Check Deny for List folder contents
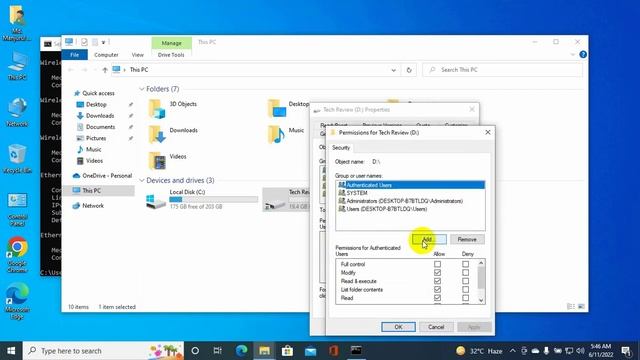This screenshot has width=640, height=360. click(x=465, y=289)
